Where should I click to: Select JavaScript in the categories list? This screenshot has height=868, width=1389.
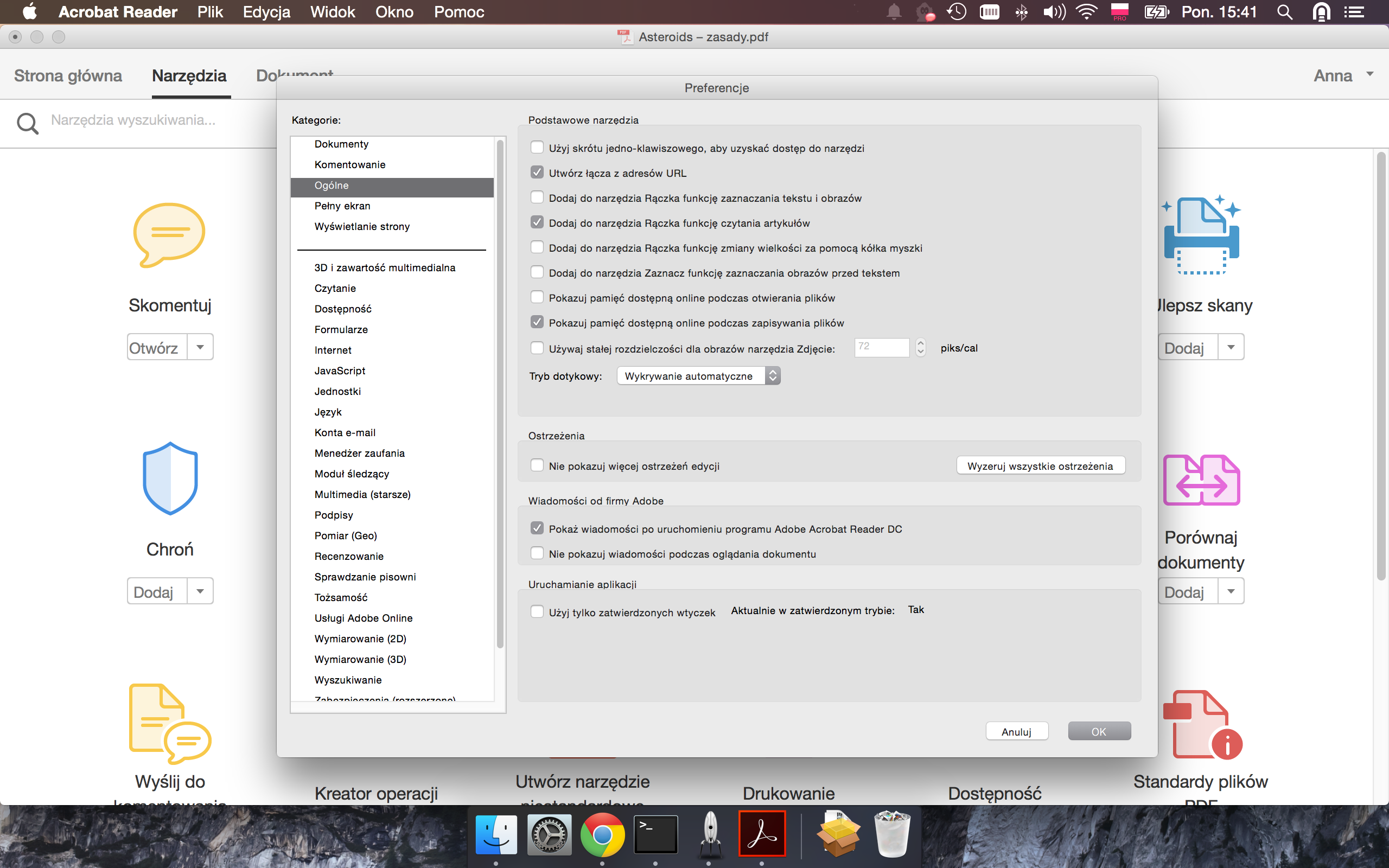[340, 371]
